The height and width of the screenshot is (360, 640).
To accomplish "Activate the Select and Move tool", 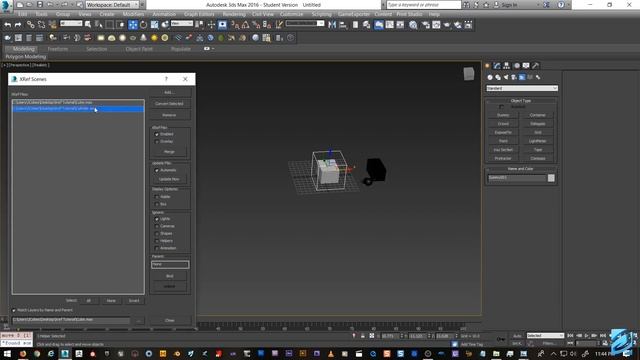I will coord(133,25).
